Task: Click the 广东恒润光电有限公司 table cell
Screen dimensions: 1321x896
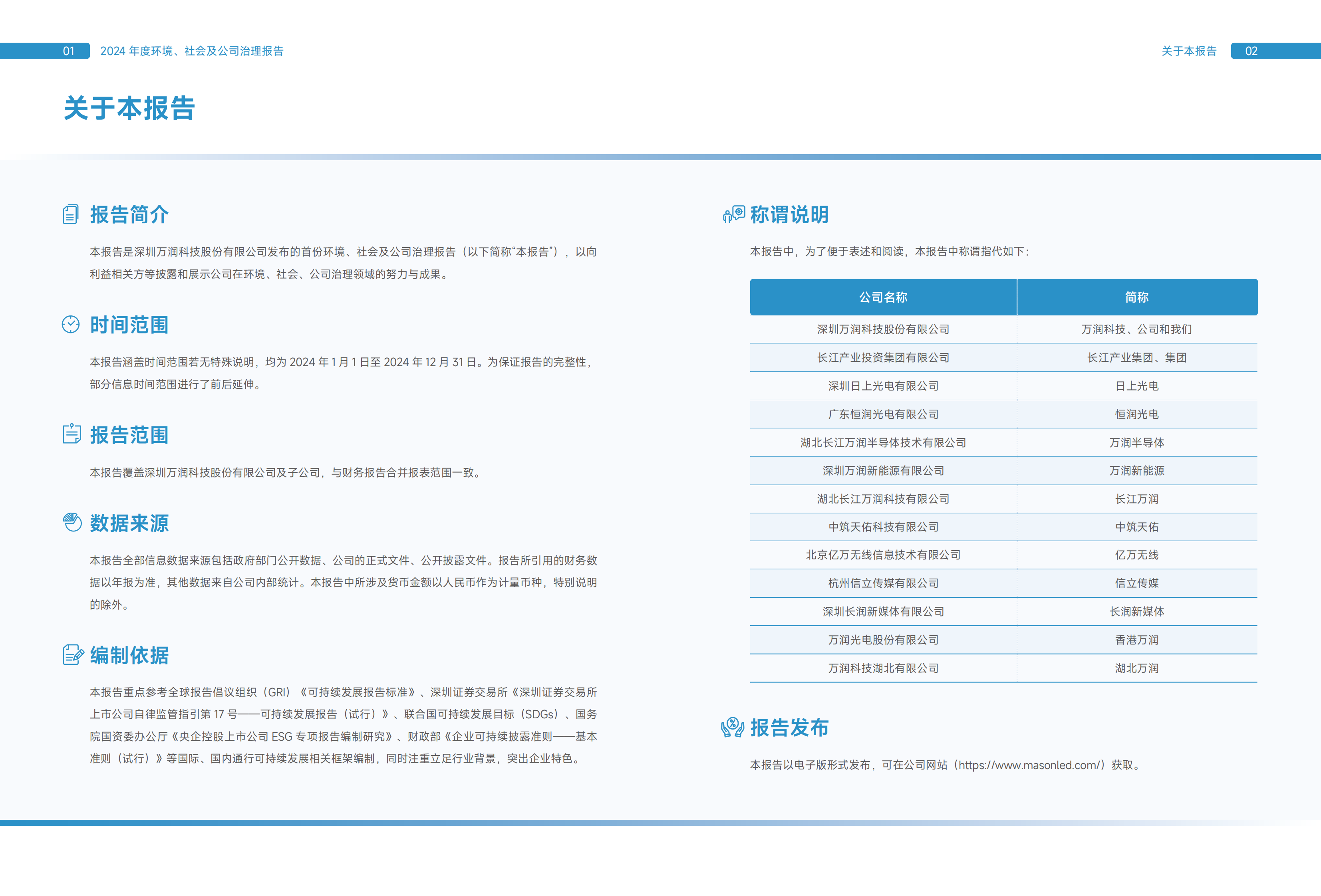Action: pos(883,414)
